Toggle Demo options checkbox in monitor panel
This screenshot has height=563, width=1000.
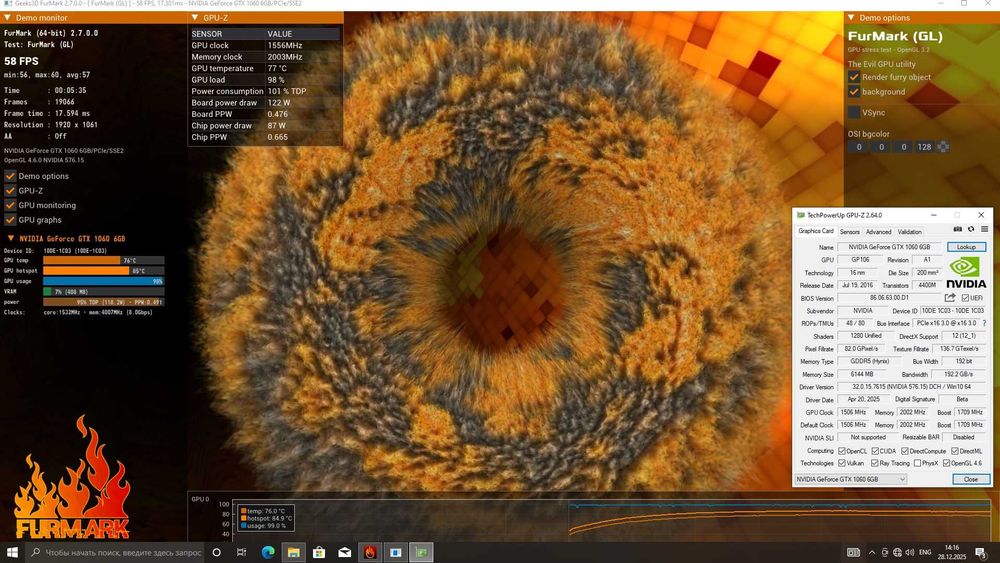(x=10, y=176)
